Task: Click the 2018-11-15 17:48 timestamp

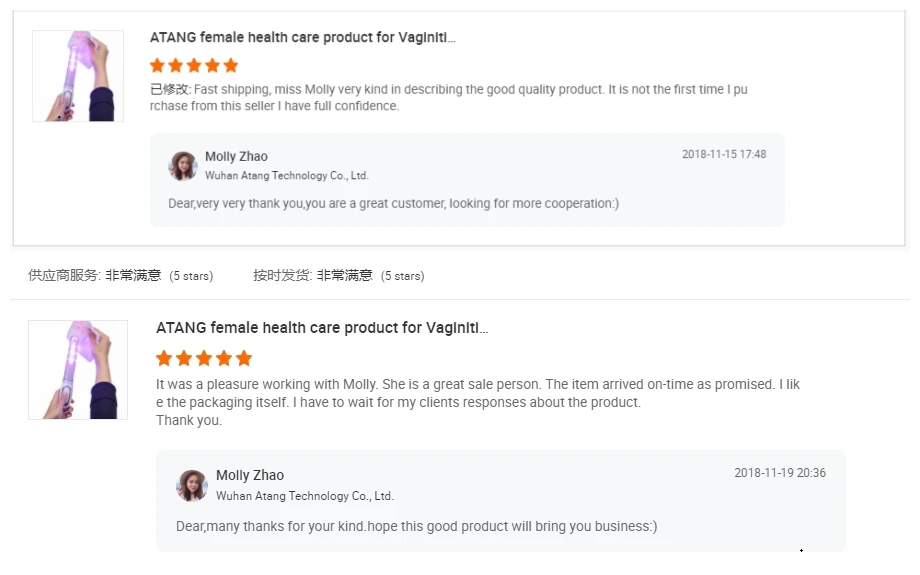Action: pos(724,155)
